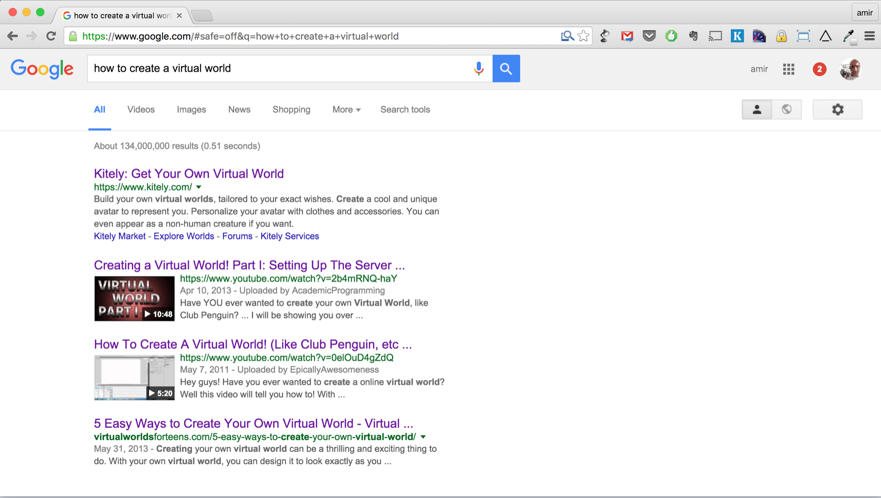Image resolution: width=881 pixels, height=498 pixels.
Task: Click the page search magnifier in address bar
Action: point(567,36)
